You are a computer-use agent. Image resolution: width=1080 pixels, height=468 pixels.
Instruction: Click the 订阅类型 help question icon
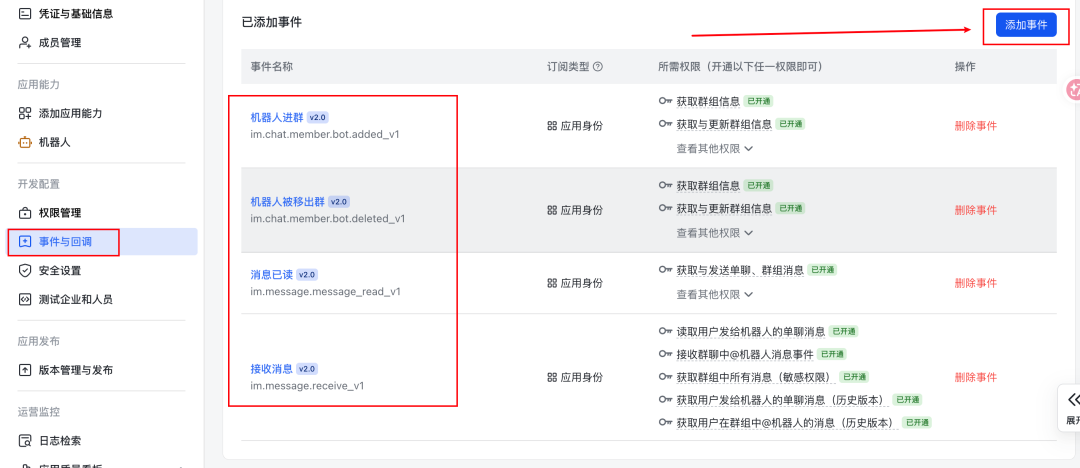pos(598,67)
